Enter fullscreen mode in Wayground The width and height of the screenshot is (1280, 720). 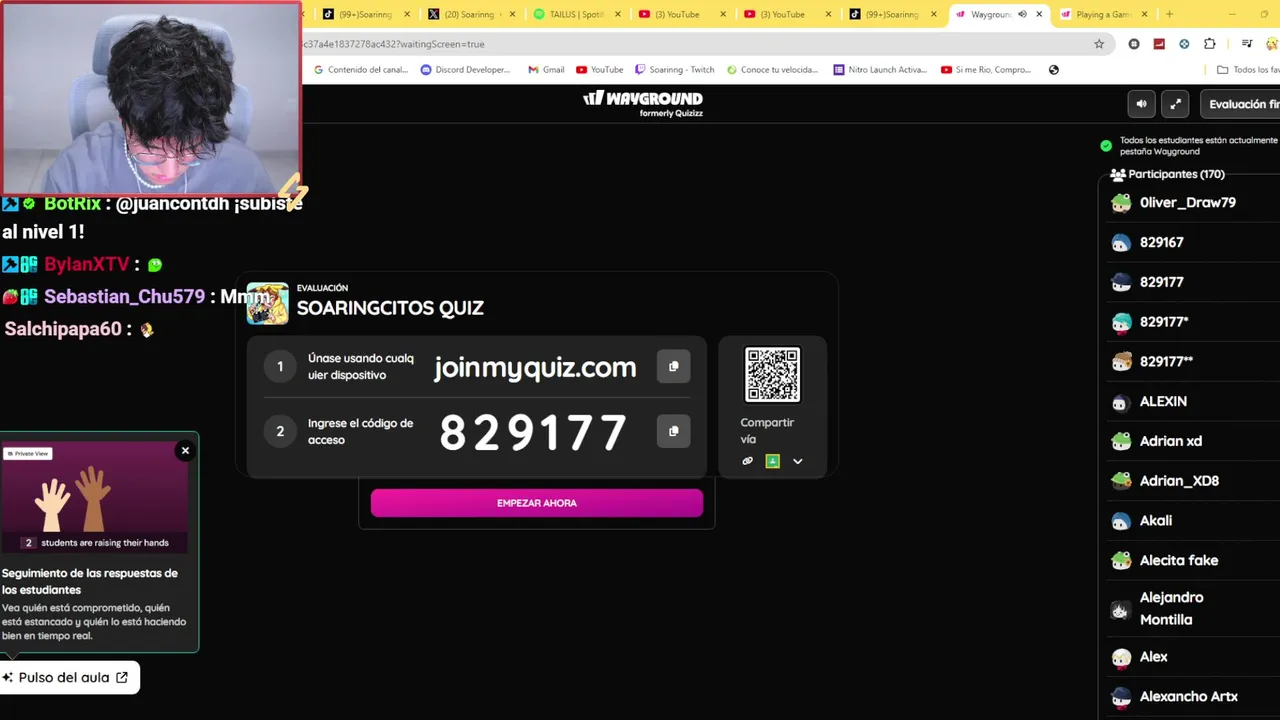(1176, 104)
